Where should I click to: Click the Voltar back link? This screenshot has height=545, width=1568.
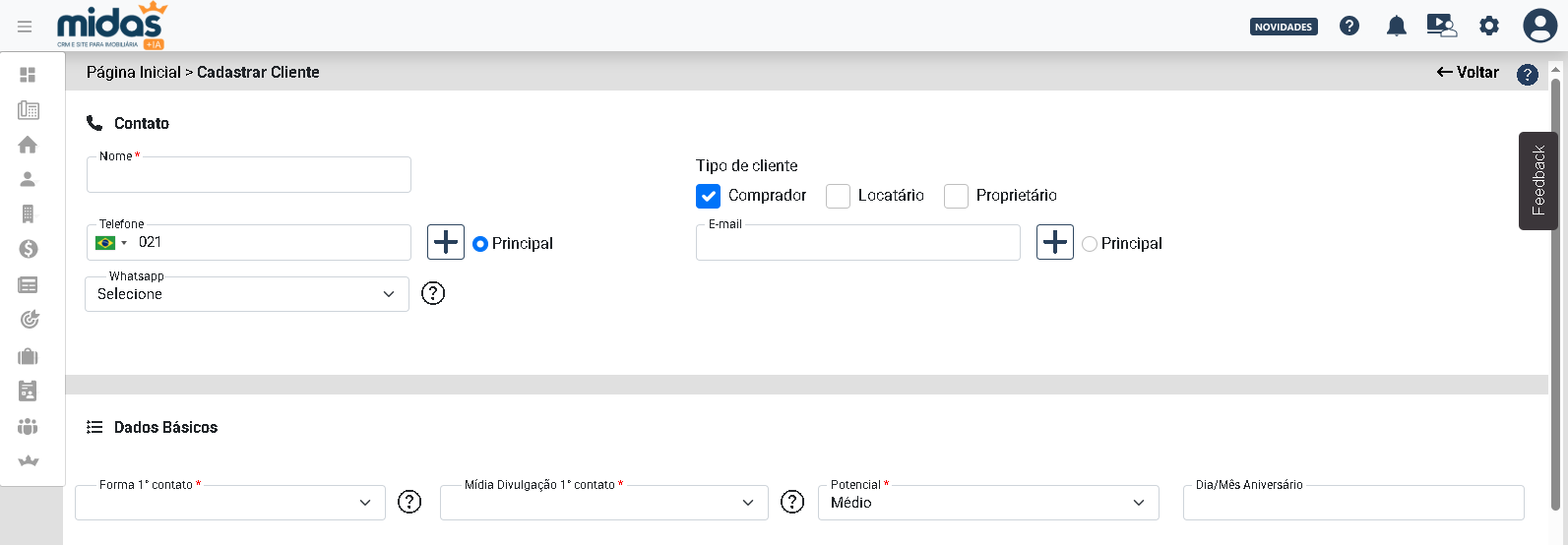click(x=1468, y=72)
